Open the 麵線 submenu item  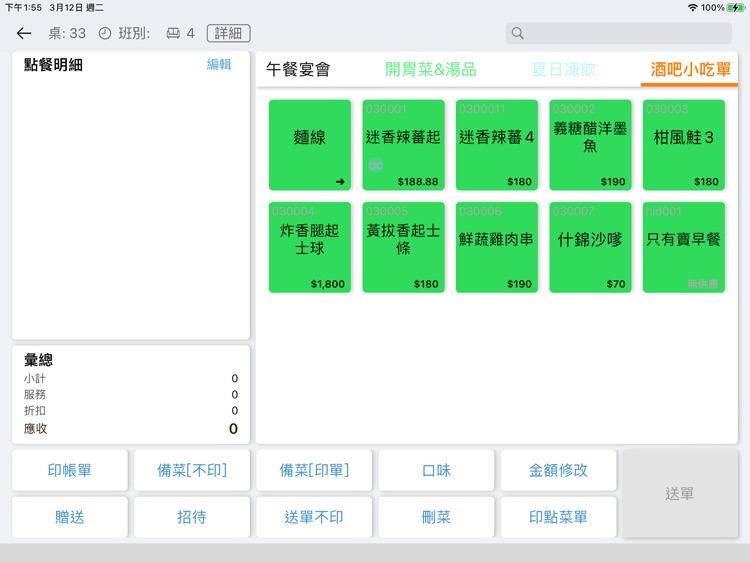pos(309,145)
